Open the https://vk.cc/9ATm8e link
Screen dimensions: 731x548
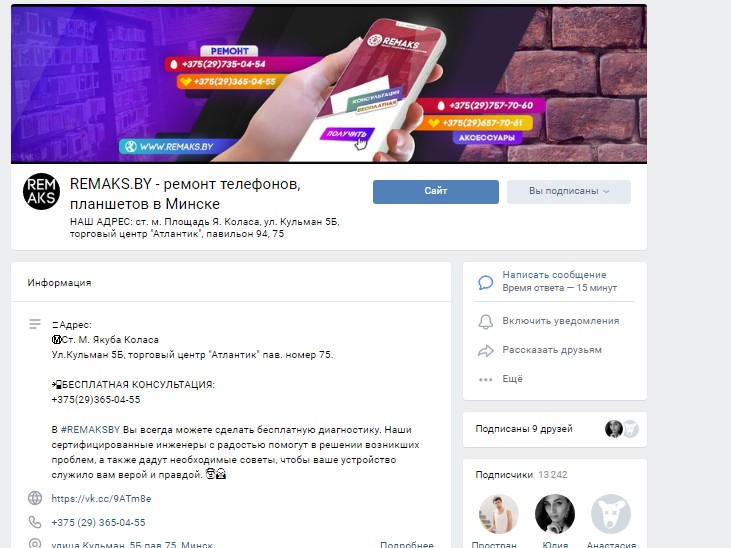point(101,499)
